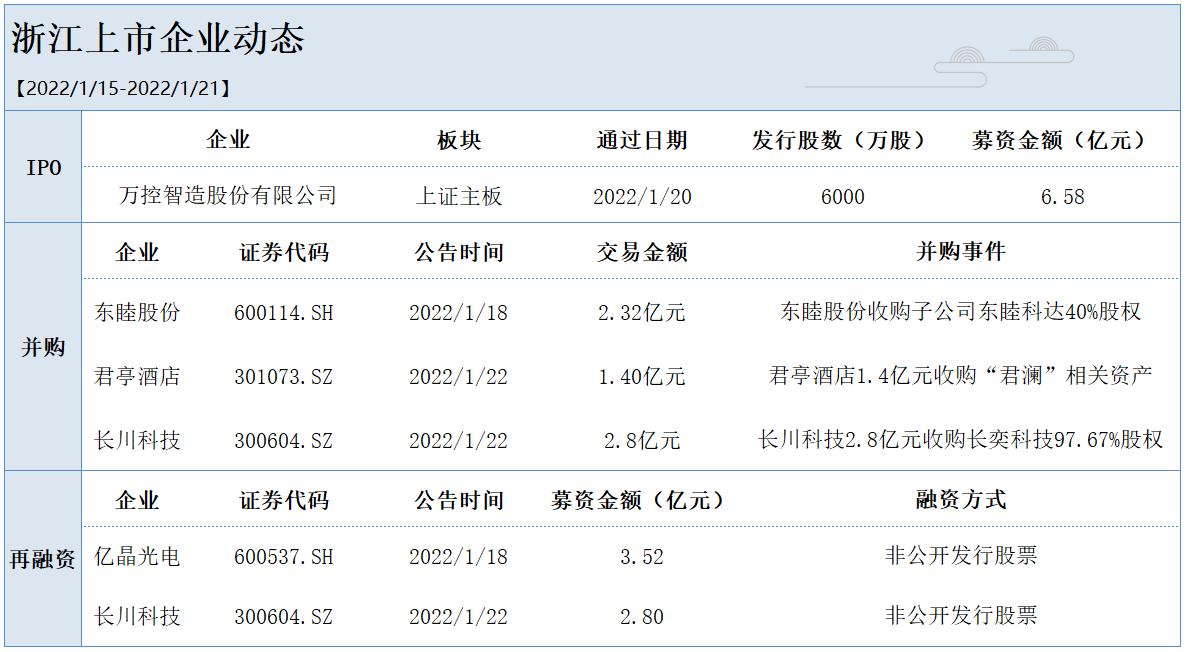Click event 东睦股份收购子公司东睦科达40%股权

coord(961,311)
